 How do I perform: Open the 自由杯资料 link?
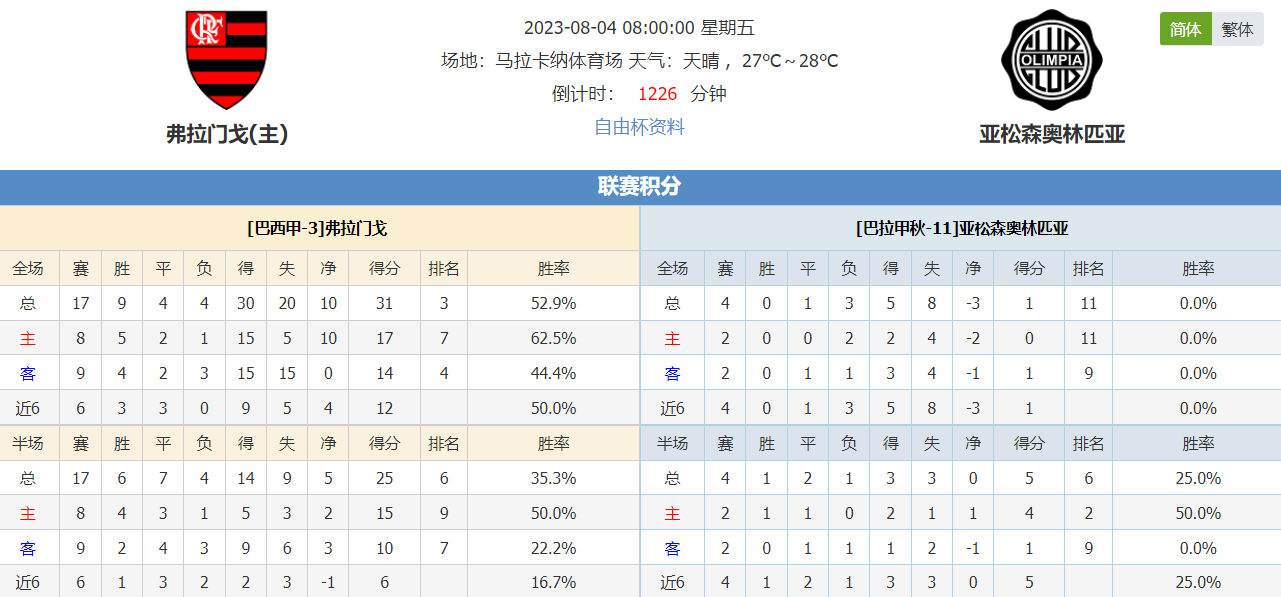pos(640,127)
